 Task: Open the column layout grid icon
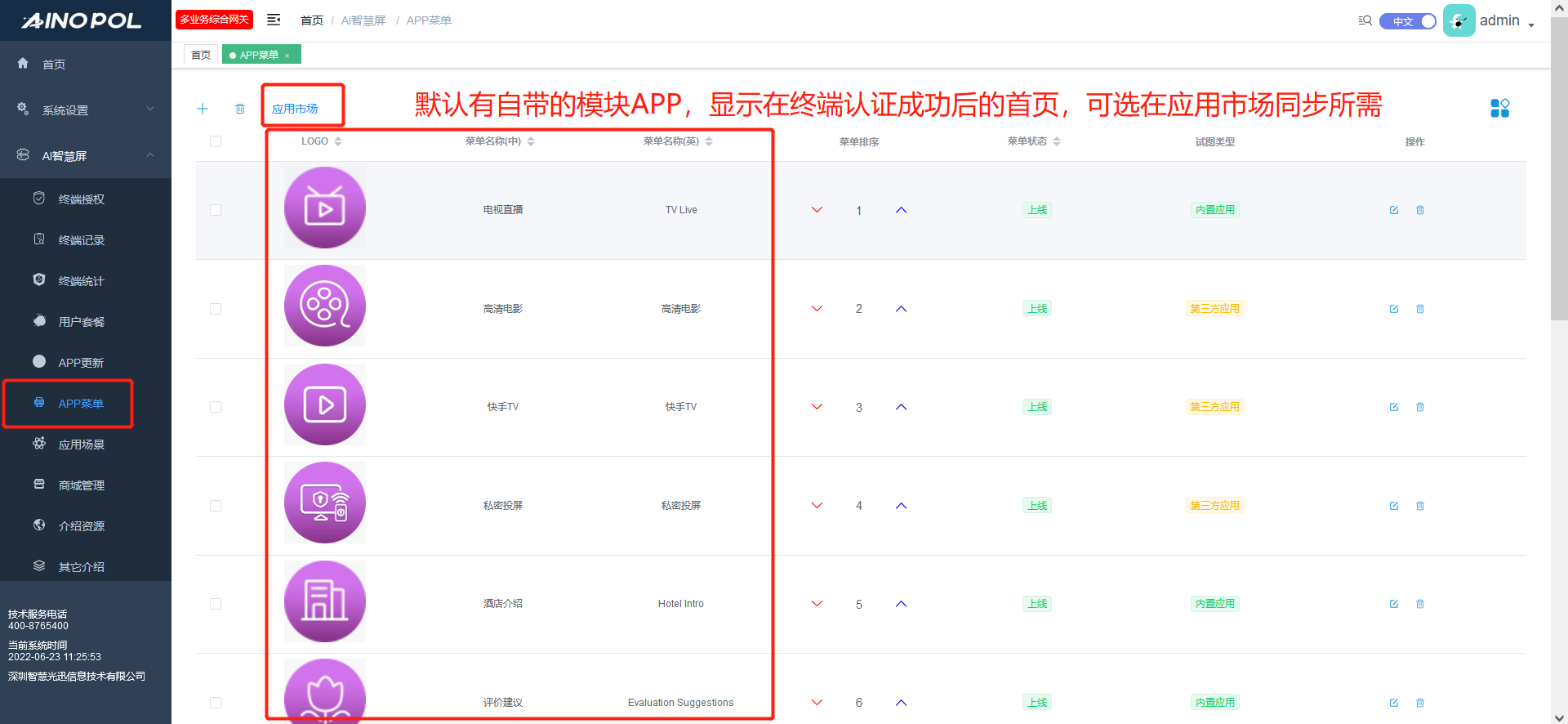coord(1499,108)
